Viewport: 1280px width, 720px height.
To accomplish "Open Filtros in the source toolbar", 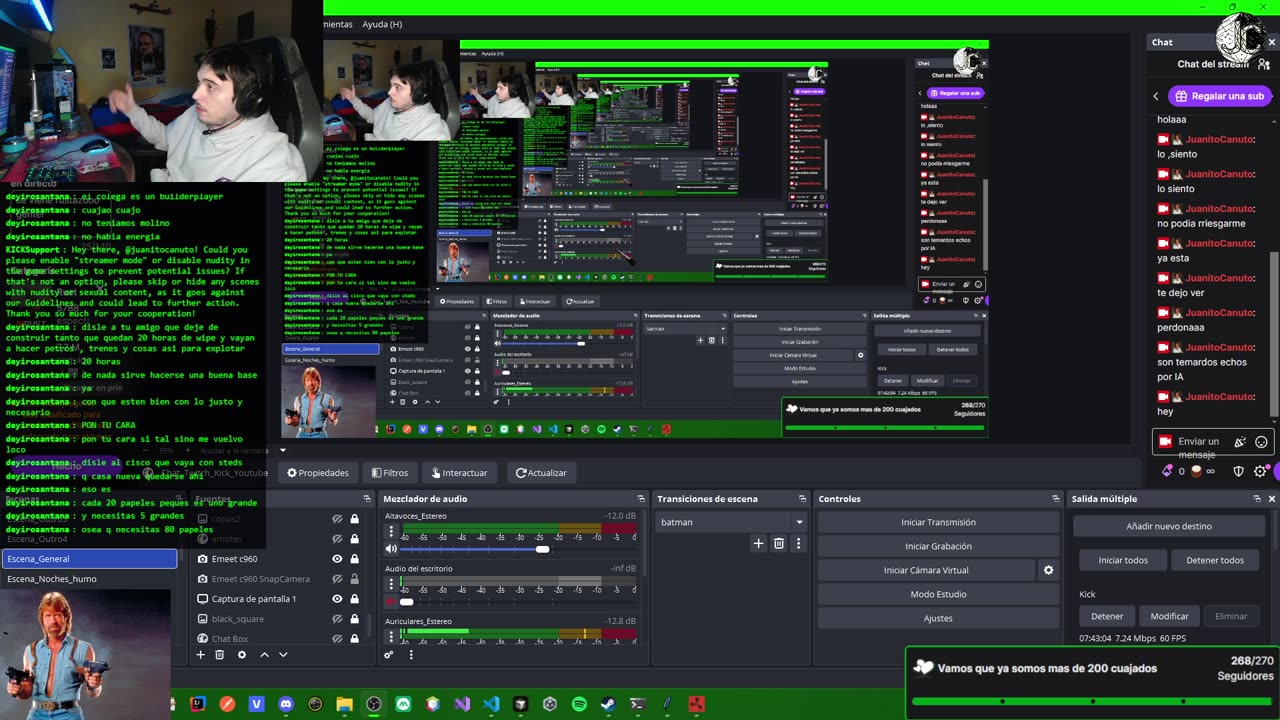I will click(x=390, y=473).
